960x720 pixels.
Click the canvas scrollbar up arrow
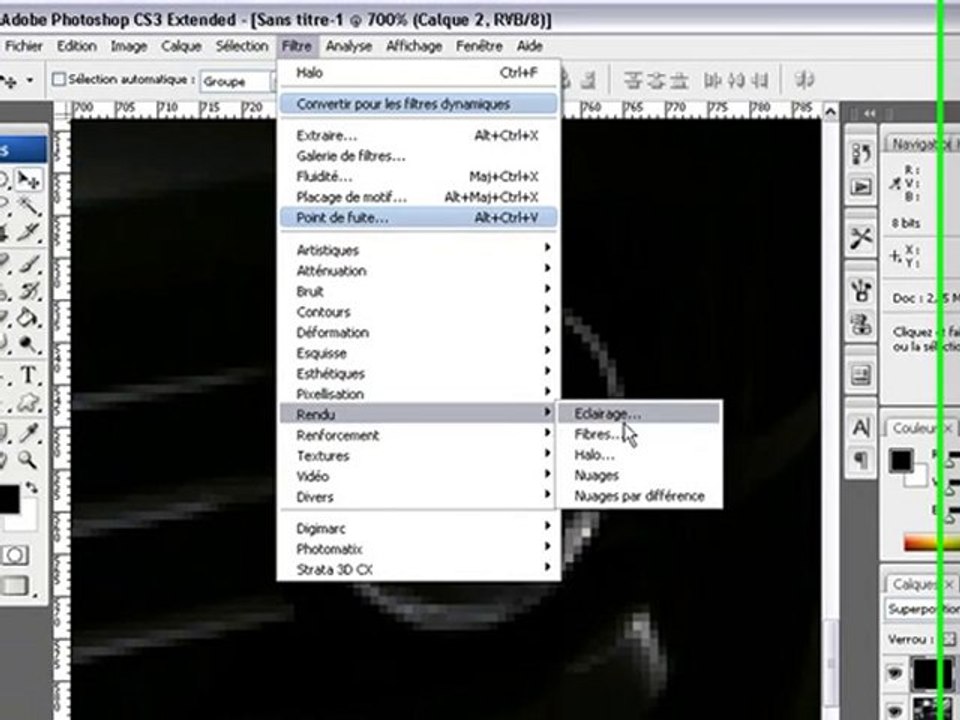click(x=830, y=111)
